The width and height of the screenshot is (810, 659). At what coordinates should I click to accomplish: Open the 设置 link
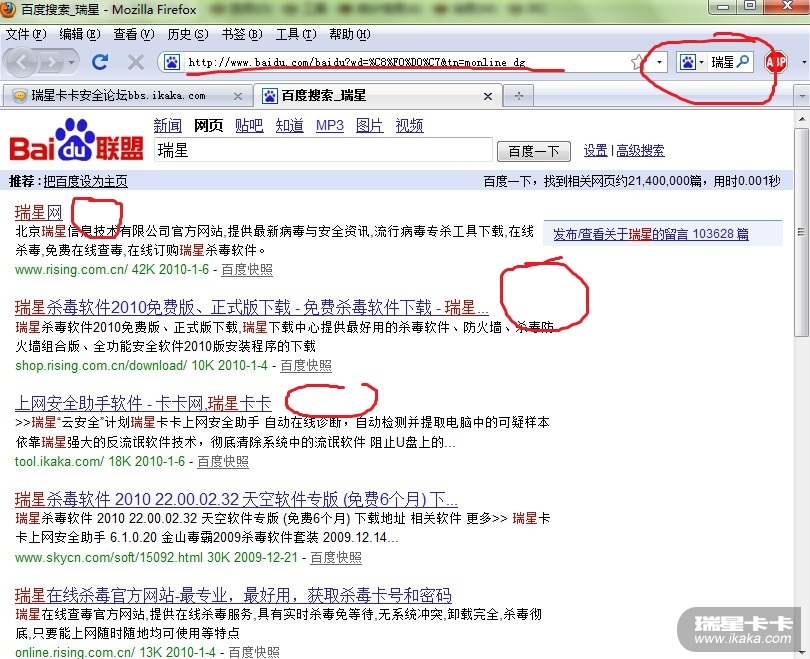click(x=595, y=150)
